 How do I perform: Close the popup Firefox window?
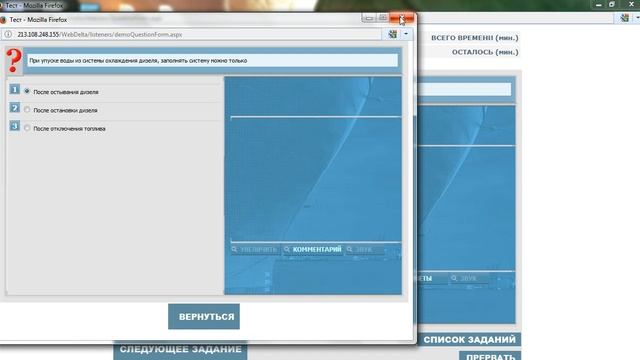[x=402, y=18]
